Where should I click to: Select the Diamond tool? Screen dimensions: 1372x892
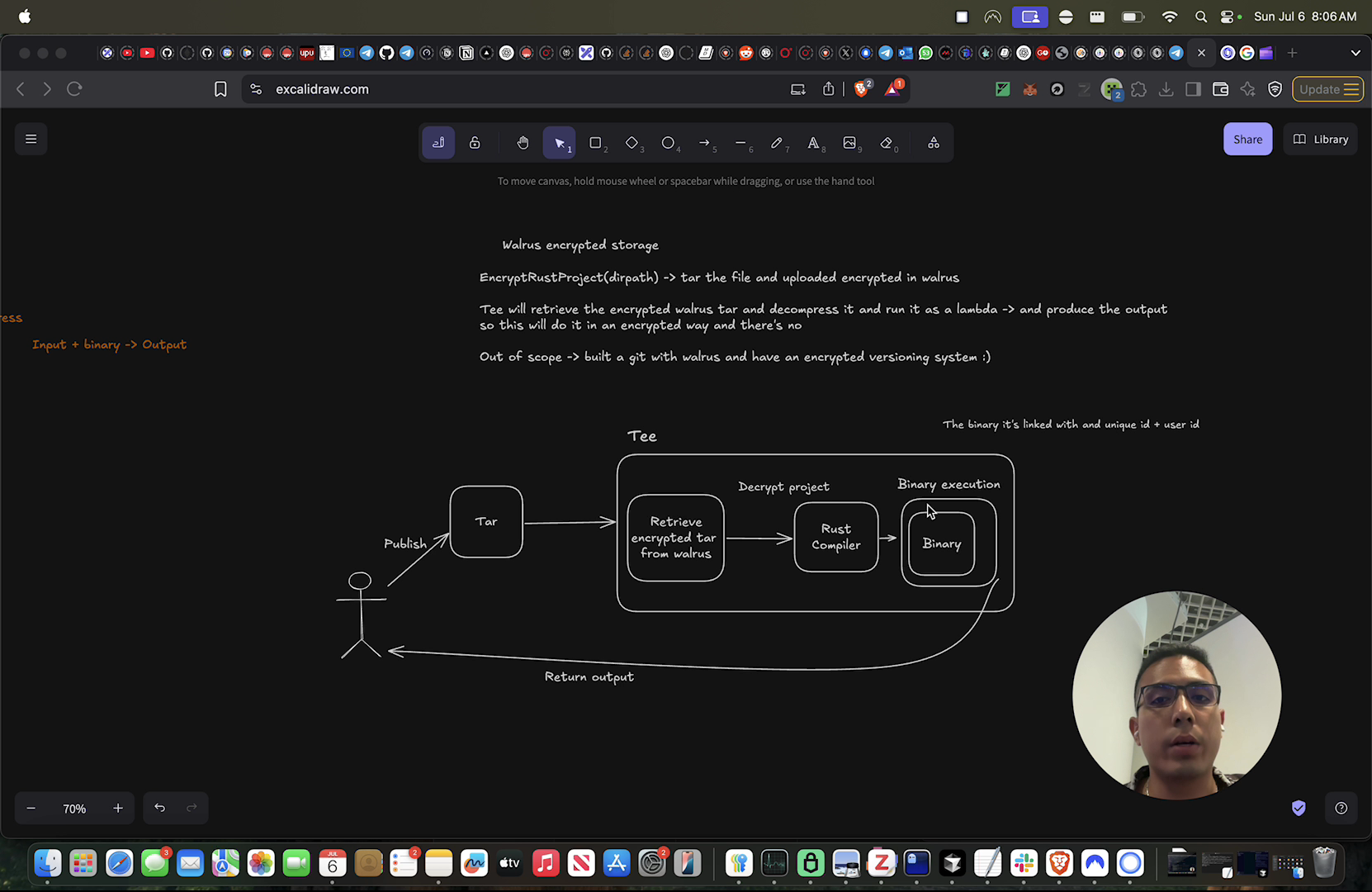coord(632,143)
